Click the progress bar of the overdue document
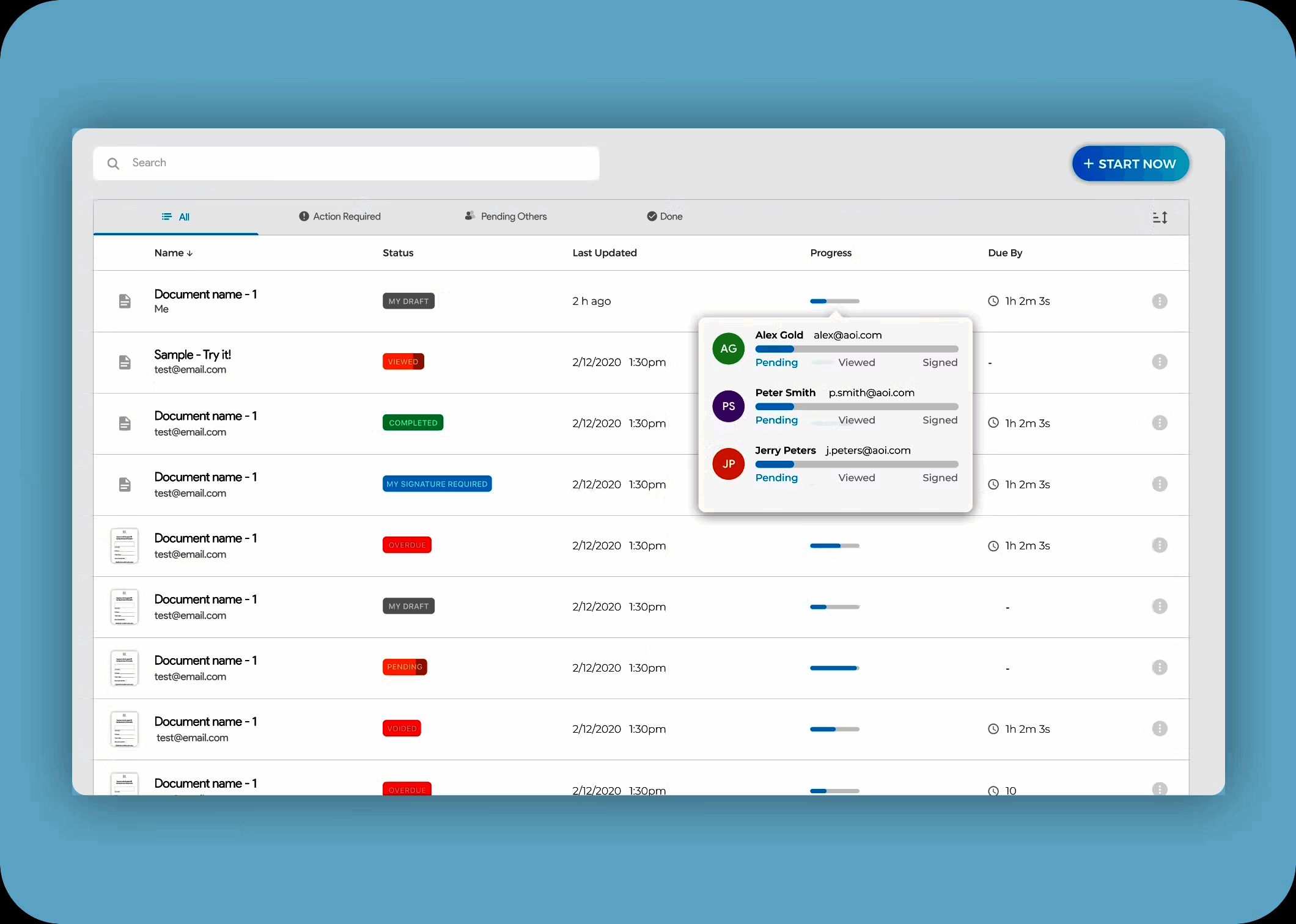The image size is (1296, 924). coord(834,546)
